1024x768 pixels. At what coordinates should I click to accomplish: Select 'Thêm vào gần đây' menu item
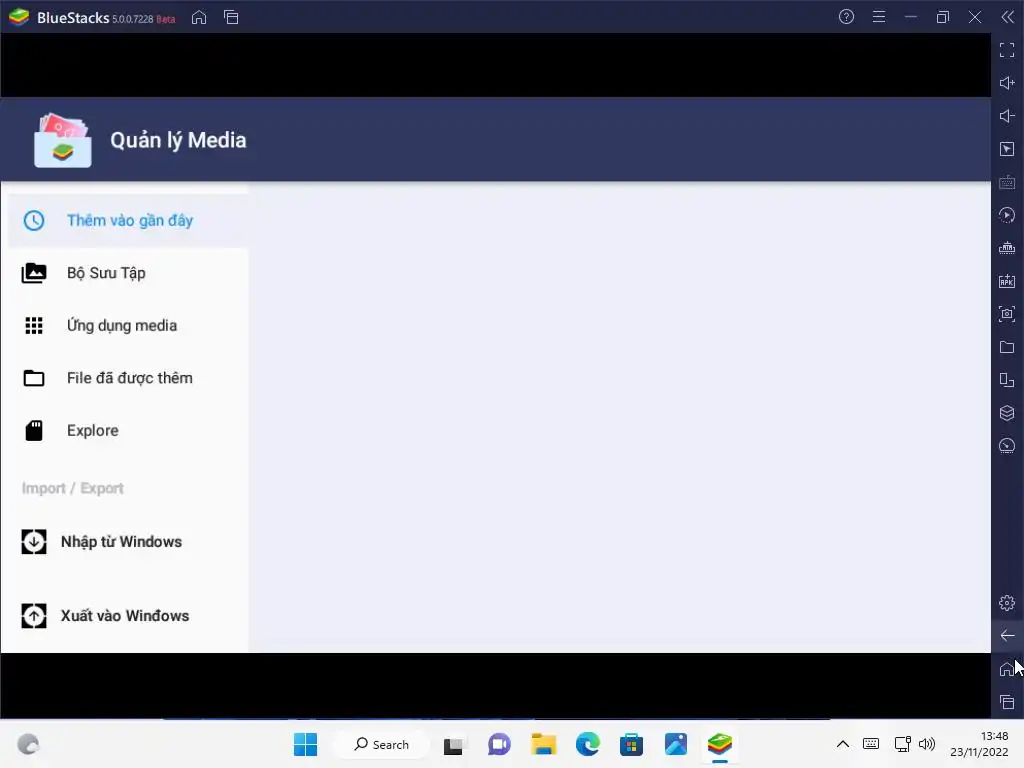coord(128,221)
